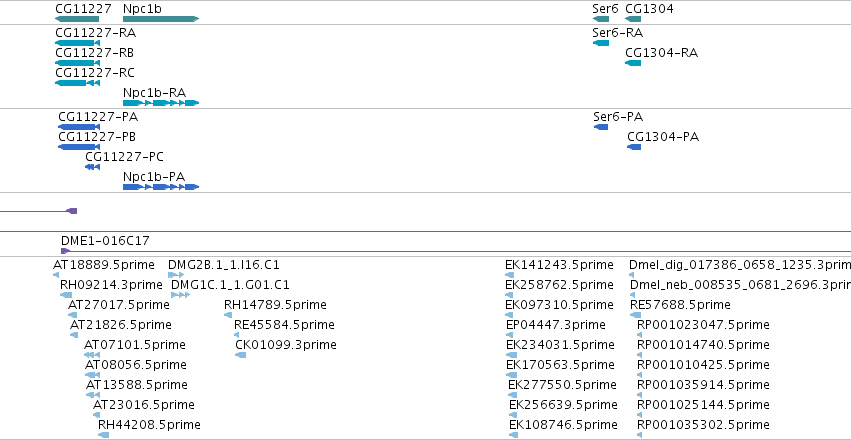851x440 pixels.
Task: Select EST RE45584.5prime
Action: click(284, 325)
